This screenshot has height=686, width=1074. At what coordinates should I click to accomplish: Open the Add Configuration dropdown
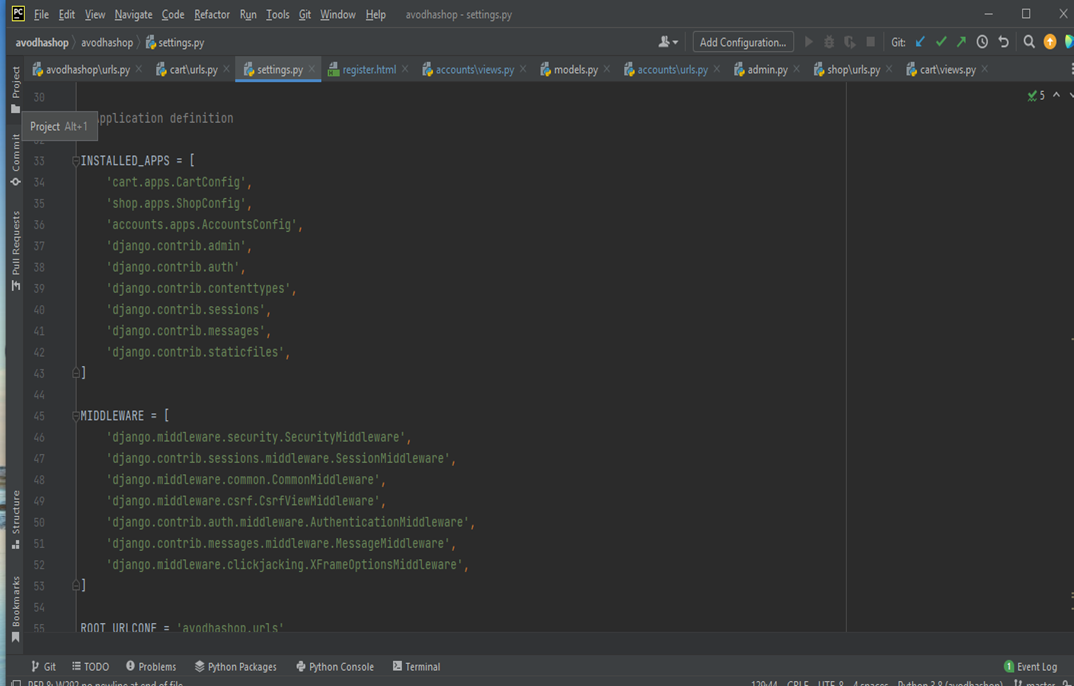click(742, 41)
